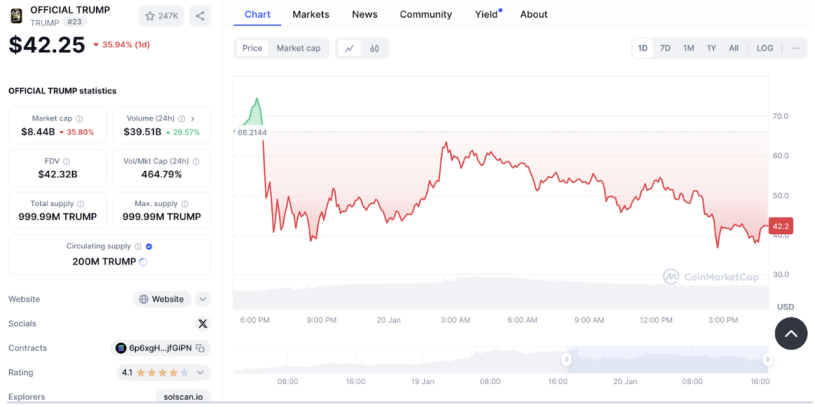Open the X social profile icon
815x407 pixels.
click(x=203, y=324)
